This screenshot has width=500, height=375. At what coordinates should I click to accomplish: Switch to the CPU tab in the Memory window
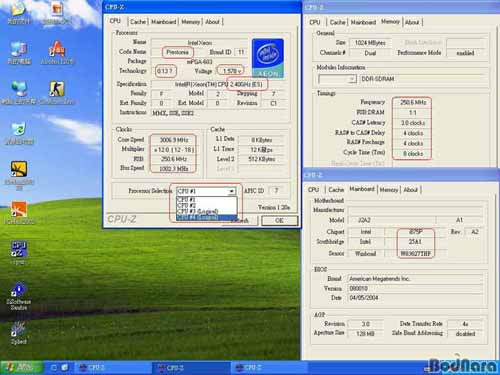click(315, 22)
